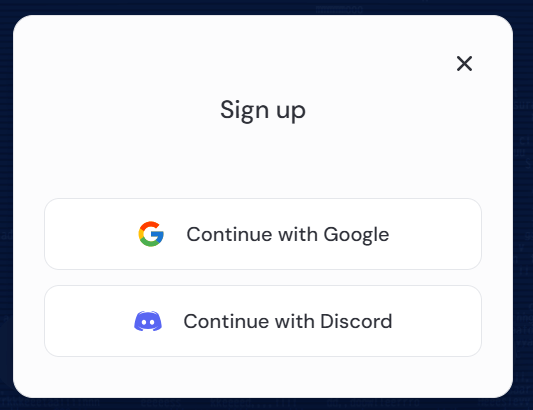Close the Sign up dialog

click(x=464, y=64)
